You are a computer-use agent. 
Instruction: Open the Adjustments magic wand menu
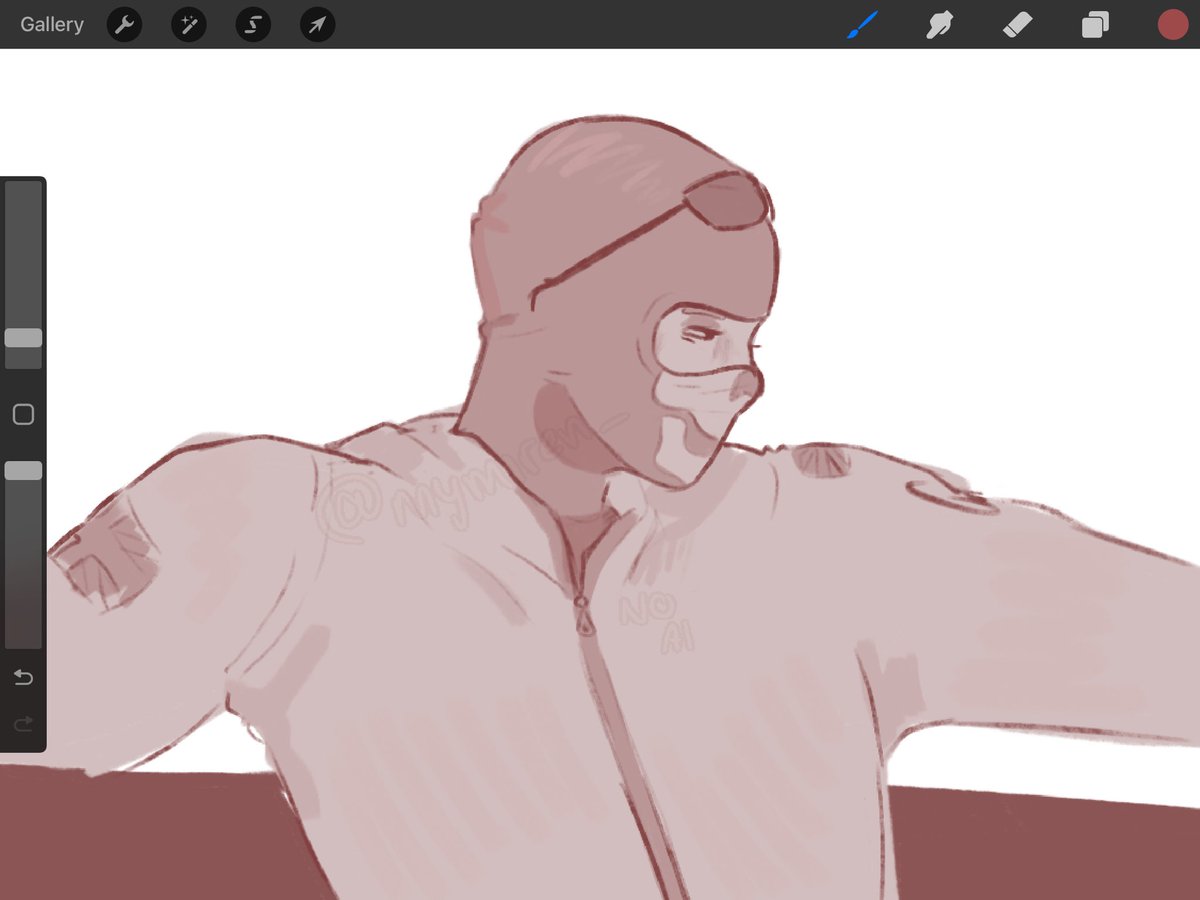click(x=189, y=25)
